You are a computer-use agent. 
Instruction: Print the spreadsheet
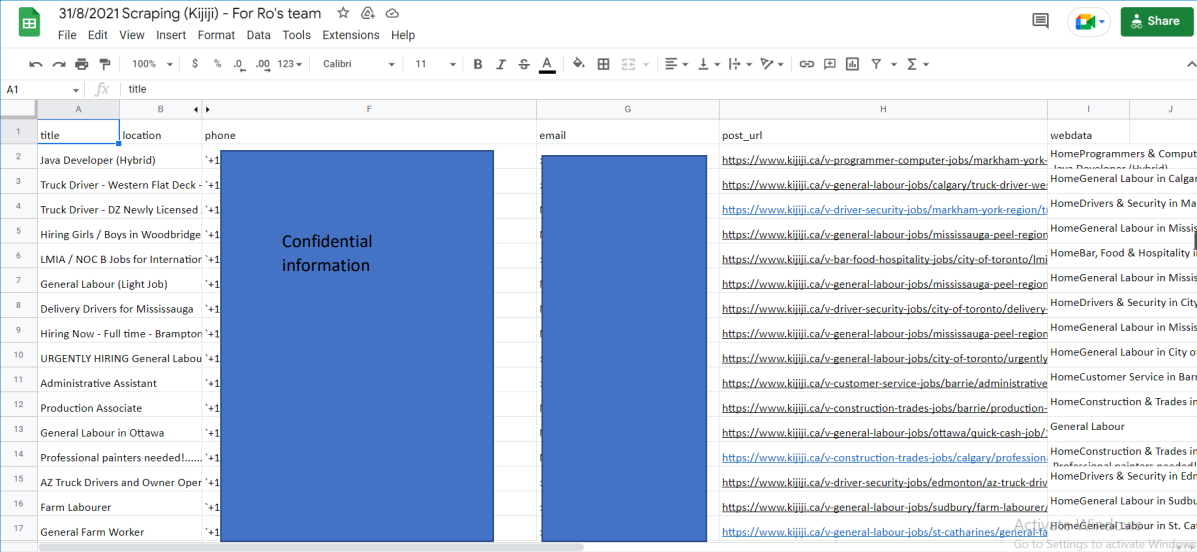pos(82,64)
